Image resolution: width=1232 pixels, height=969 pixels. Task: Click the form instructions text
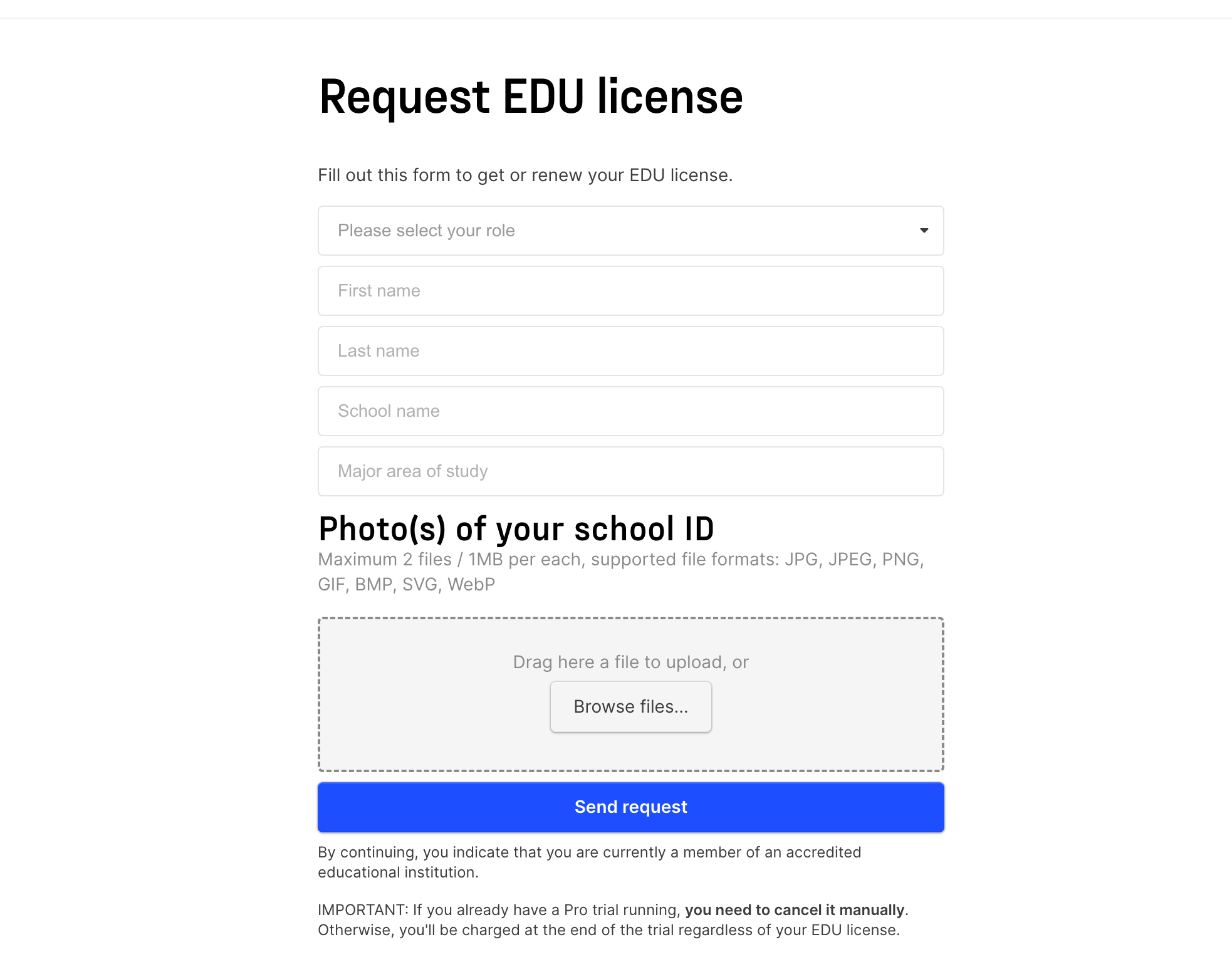click(525, 175)
